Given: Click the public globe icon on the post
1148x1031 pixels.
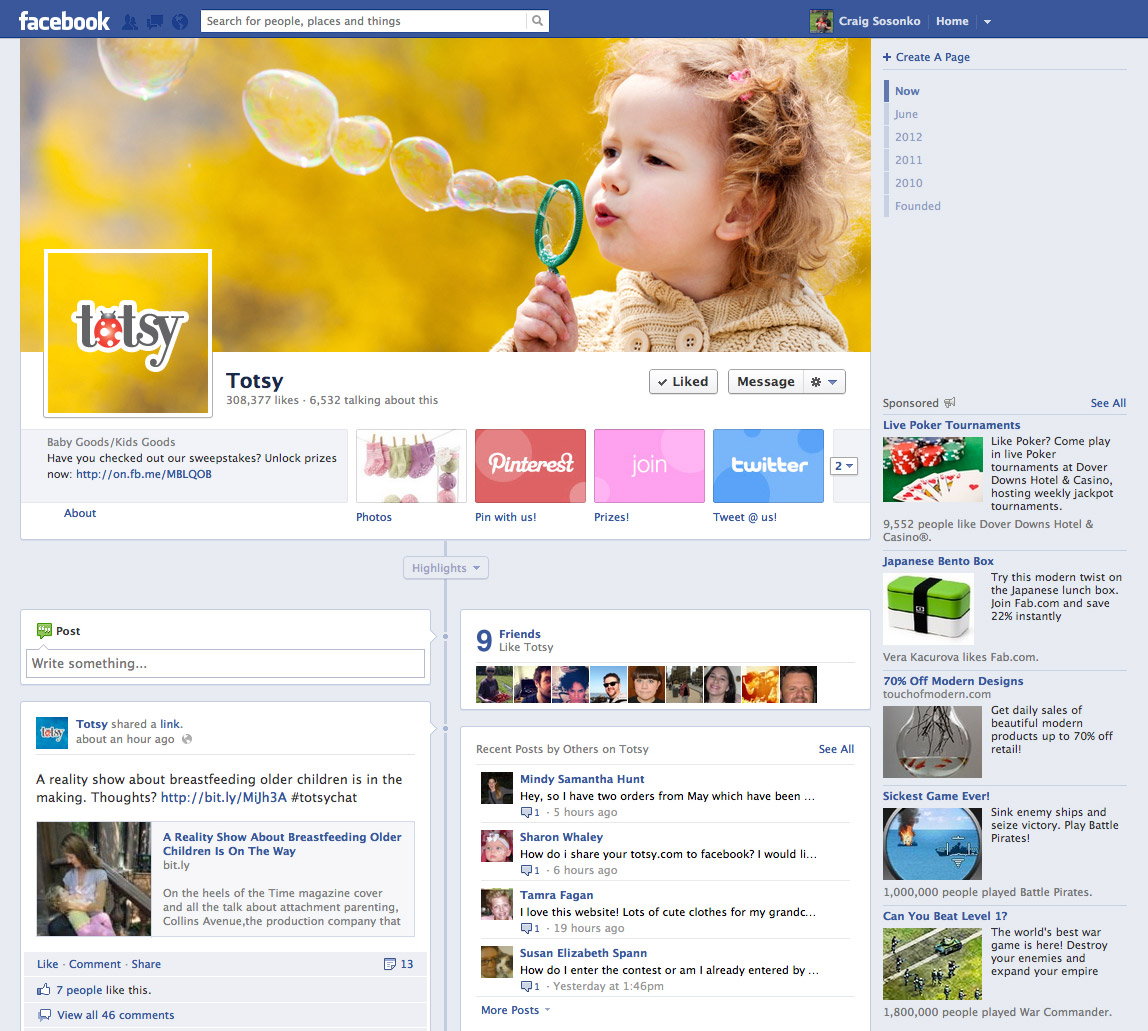Looking at the screenshot, I should click(x=187, y=740).
